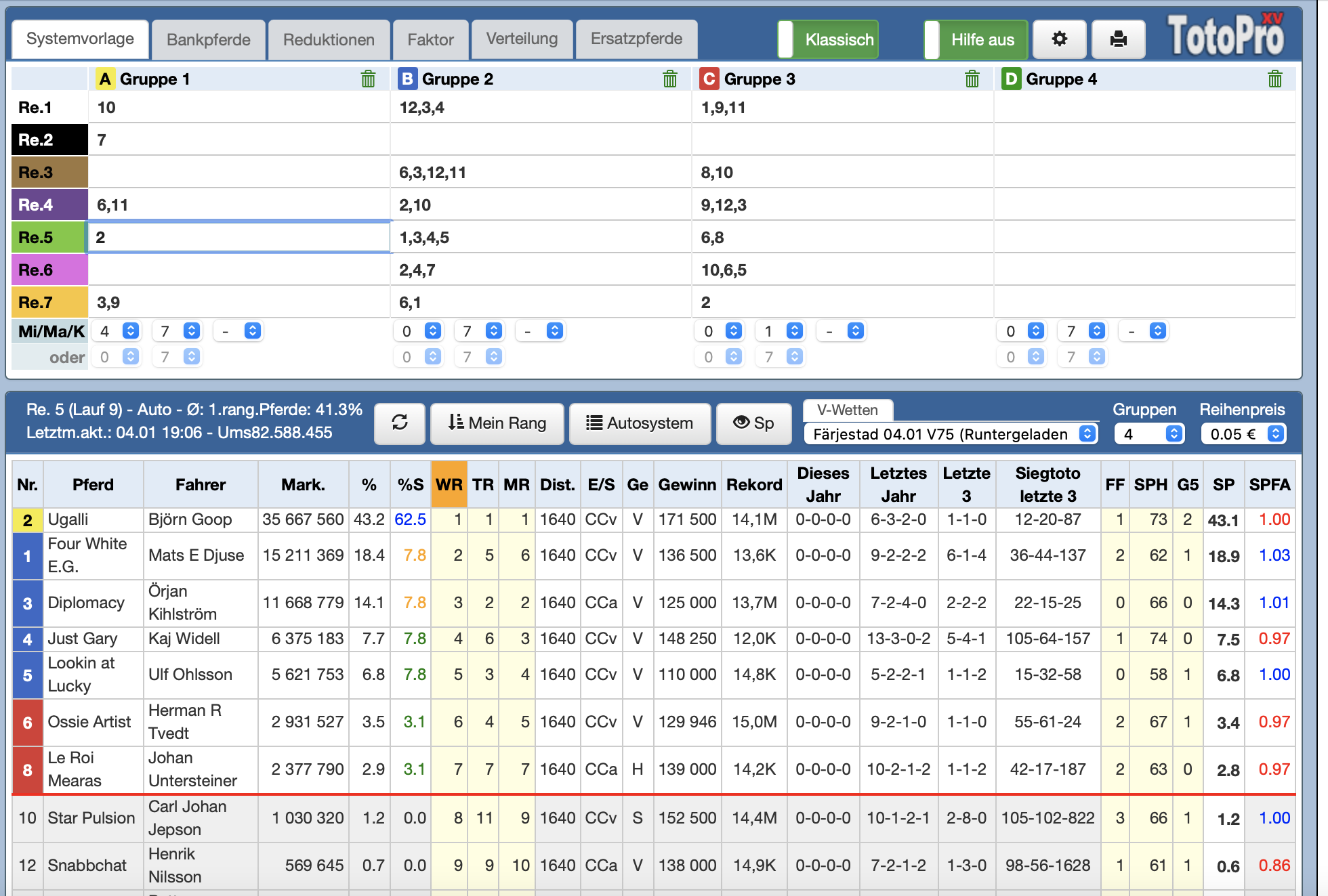Sort by the SPFA column header
Viewport: 1328px width, 896px height.
[x=1270, y=485]
